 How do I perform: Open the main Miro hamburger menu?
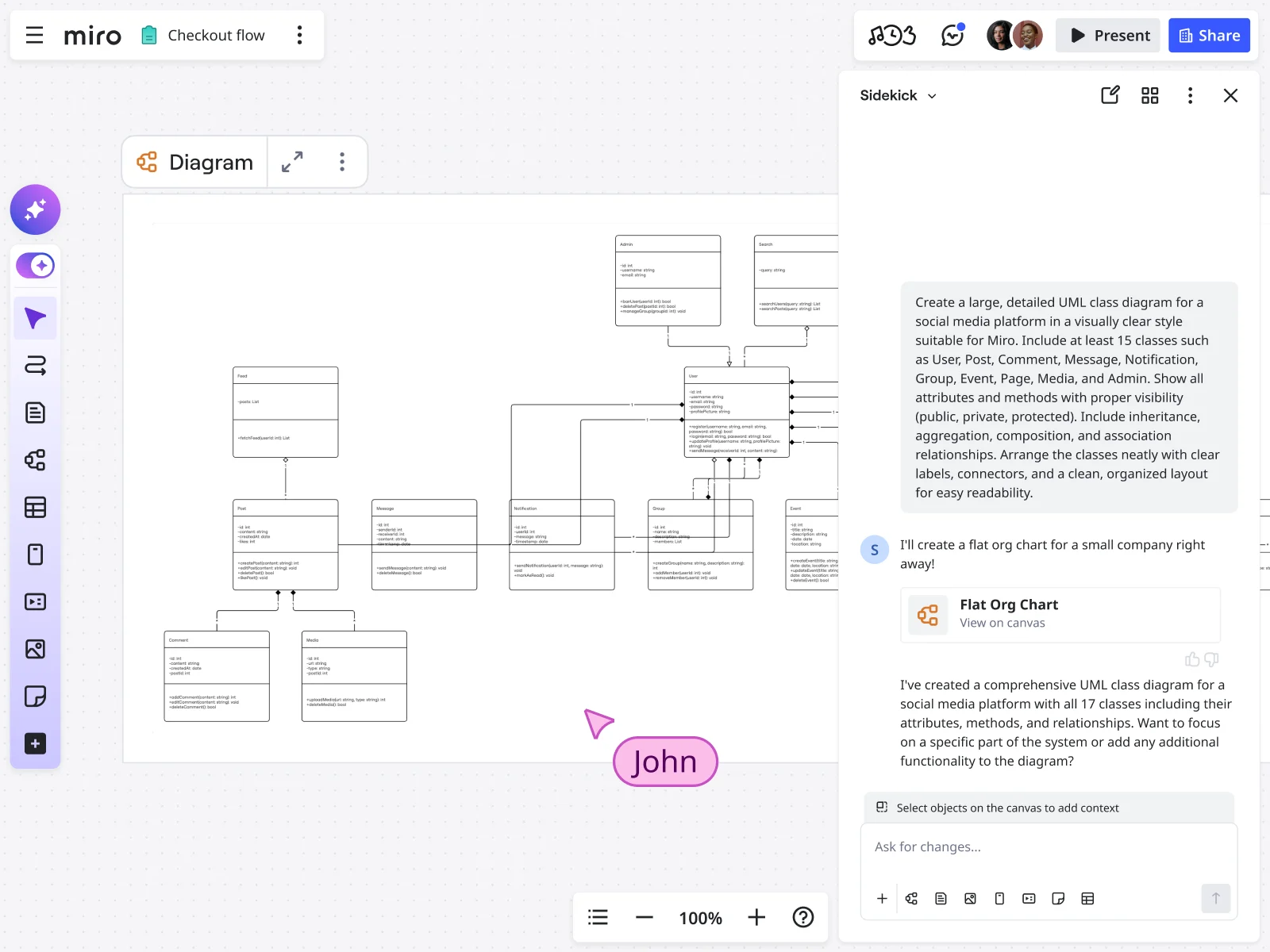click(x=33, y=35)
